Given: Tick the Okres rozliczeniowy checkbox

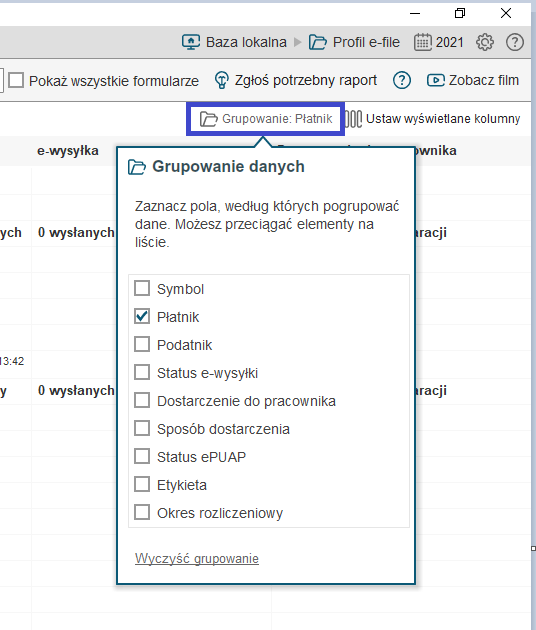Looking at the screenshot, I should pyautogui.click(x=142, y=512).
